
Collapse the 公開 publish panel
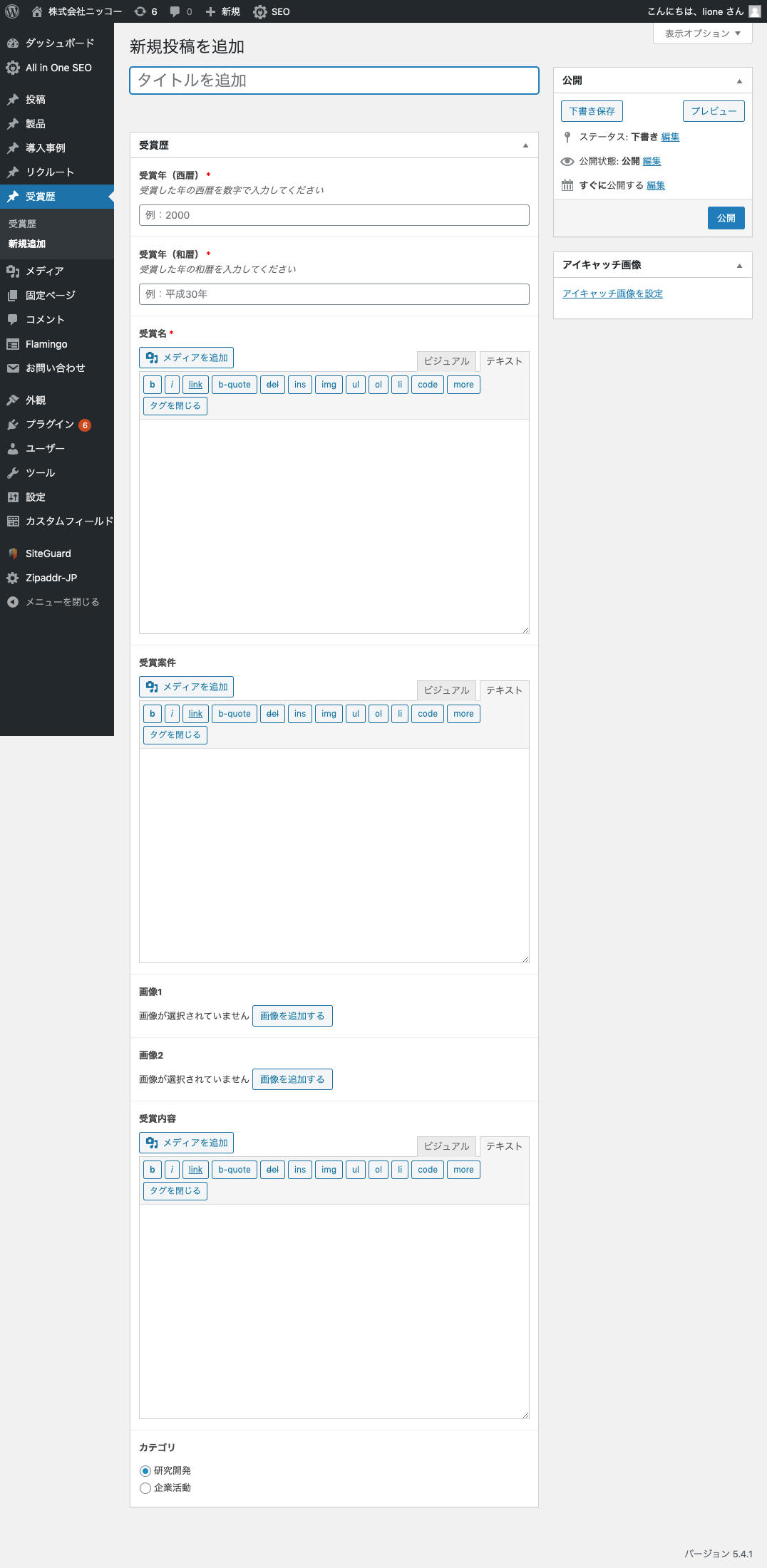(x=739, y=81)
